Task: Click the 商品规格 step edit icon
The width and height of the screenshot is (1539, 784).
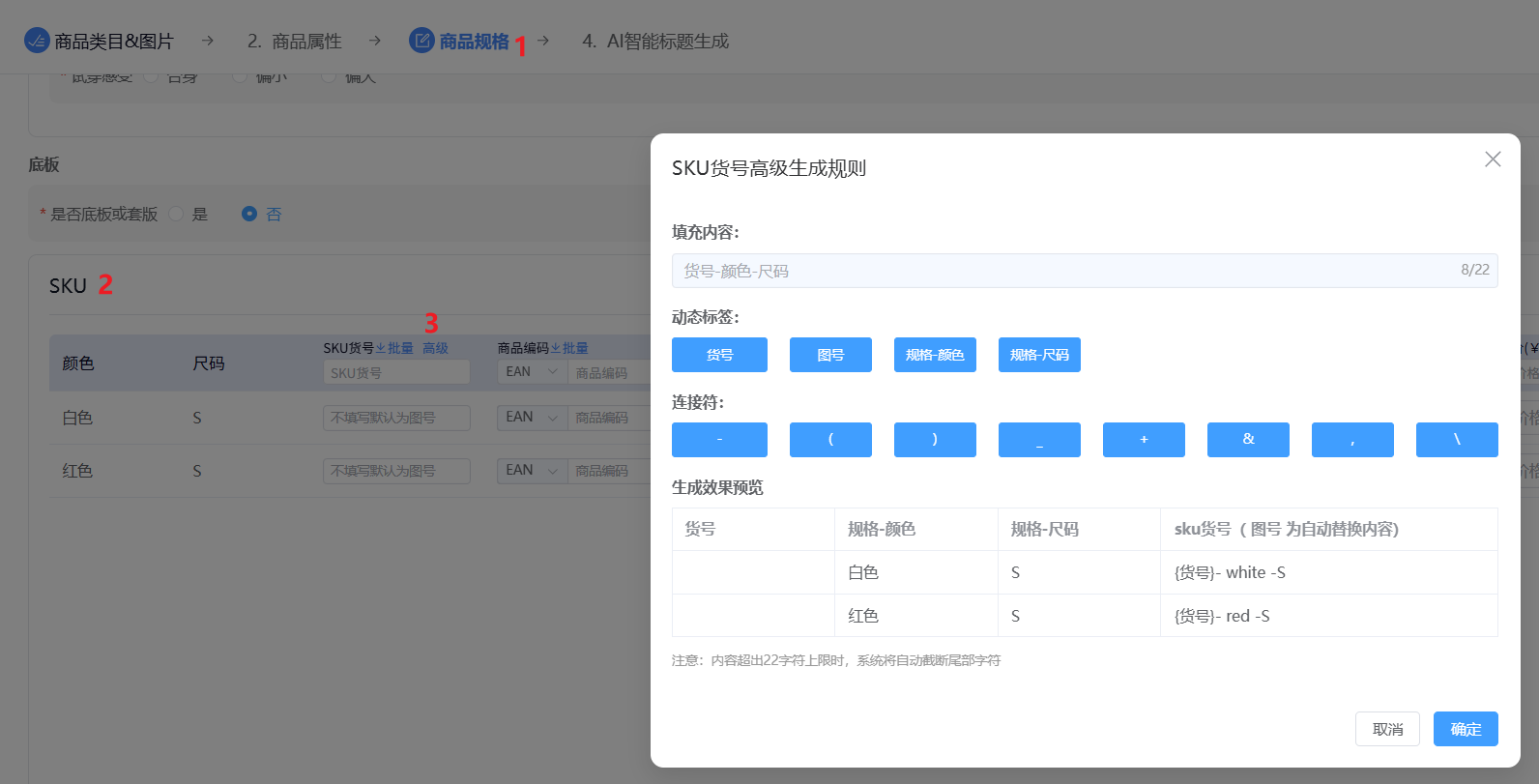Action: coord(421,41)
